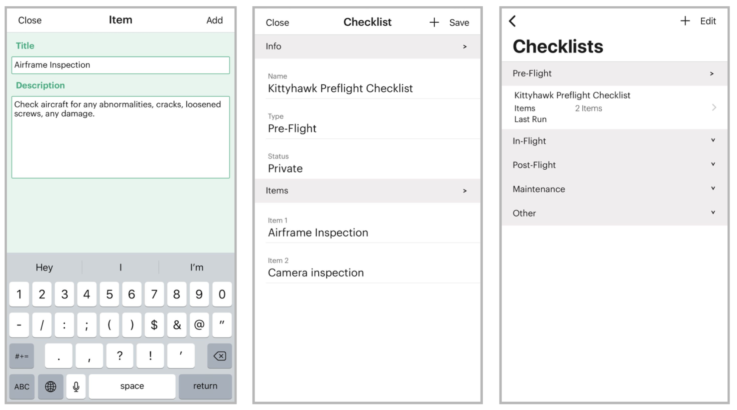Viewport: 737px width, 410px height.
Task: Tap the plus icon next to Save
Action: pos(434,22)
